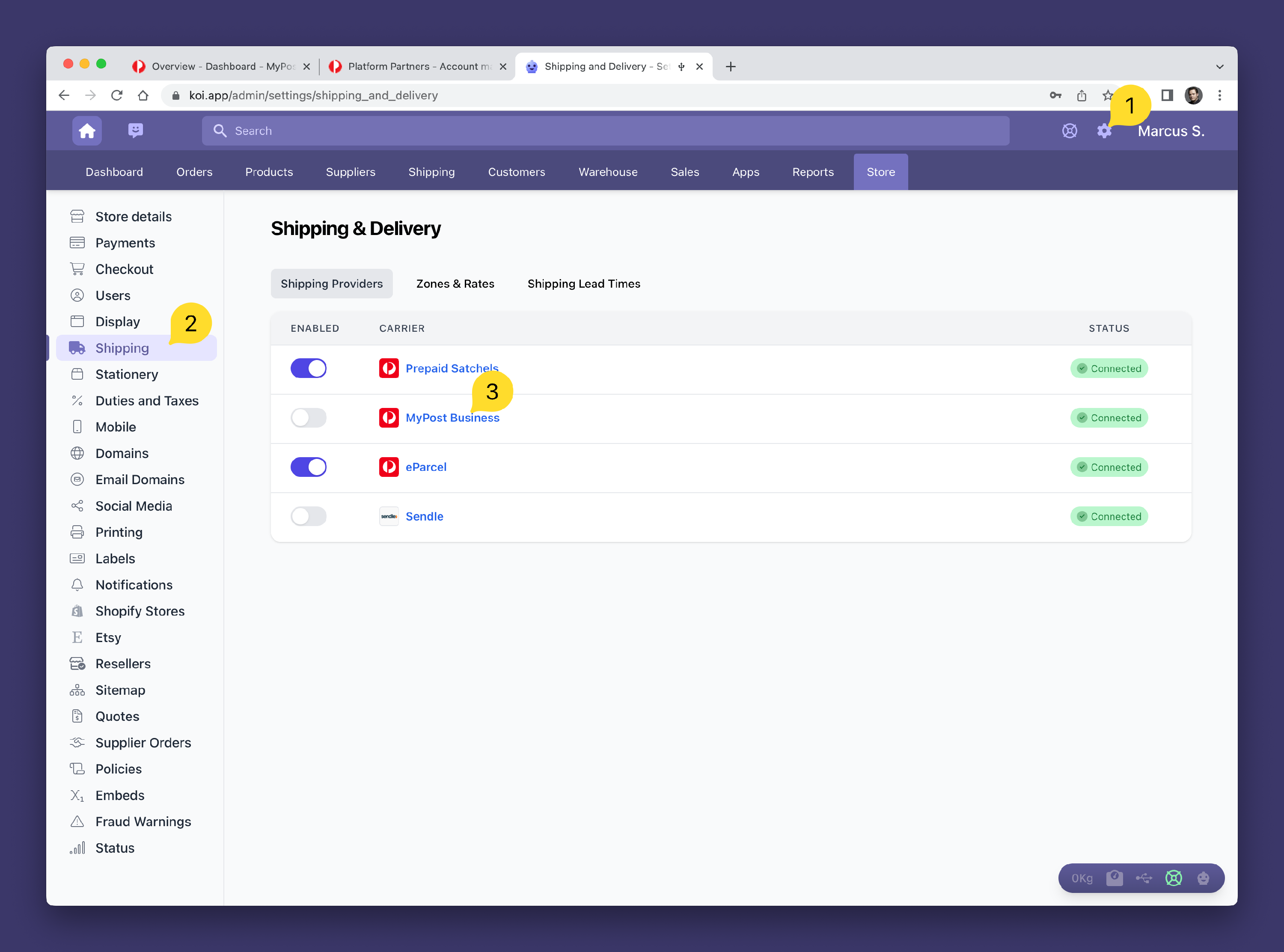Open the eParcel carrier link
Viewport: 1284px width, 952px height.
tap(426, 467)
